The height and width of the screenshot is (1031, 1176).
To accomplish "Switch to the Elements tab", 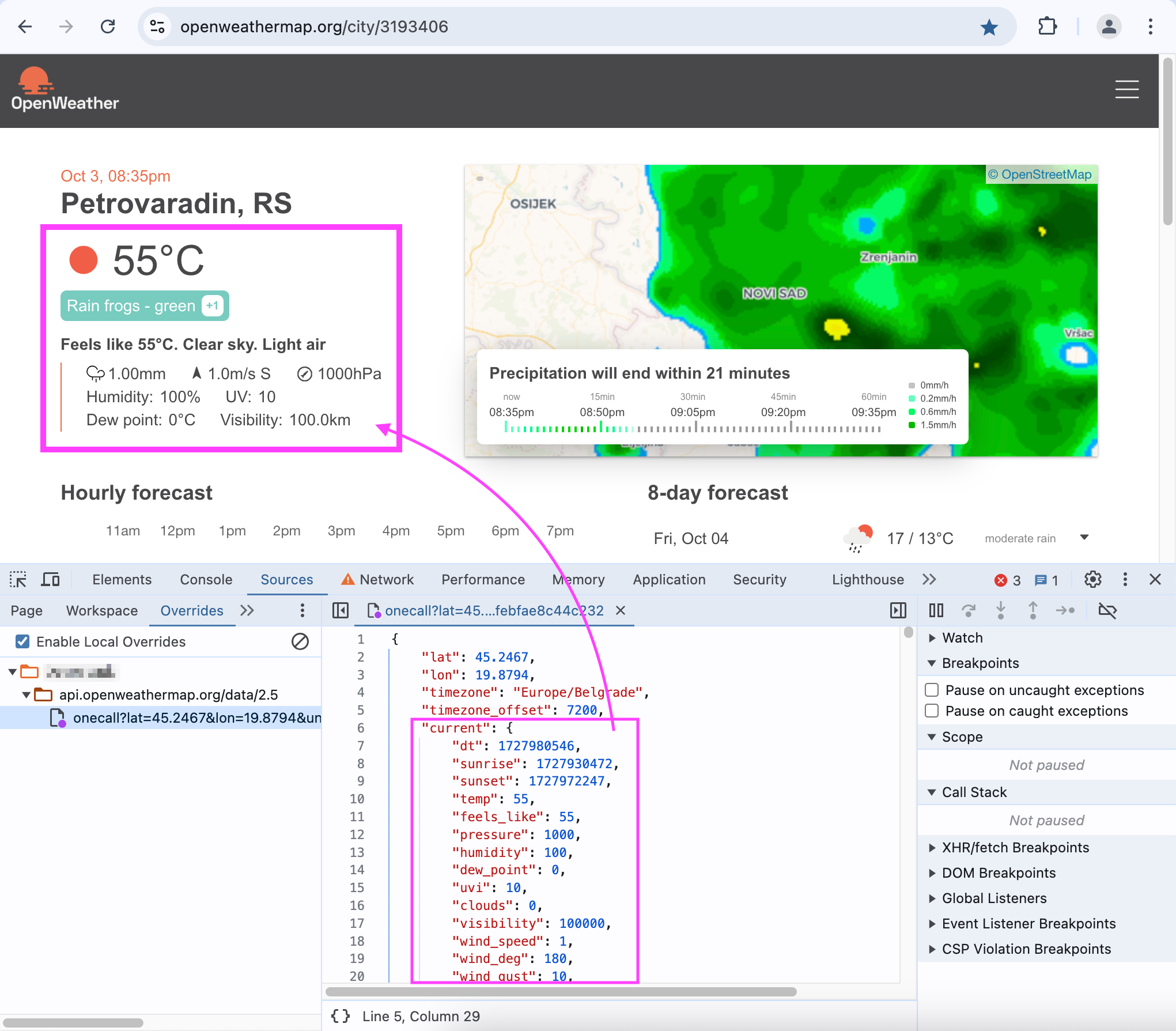I will [122, 580].
